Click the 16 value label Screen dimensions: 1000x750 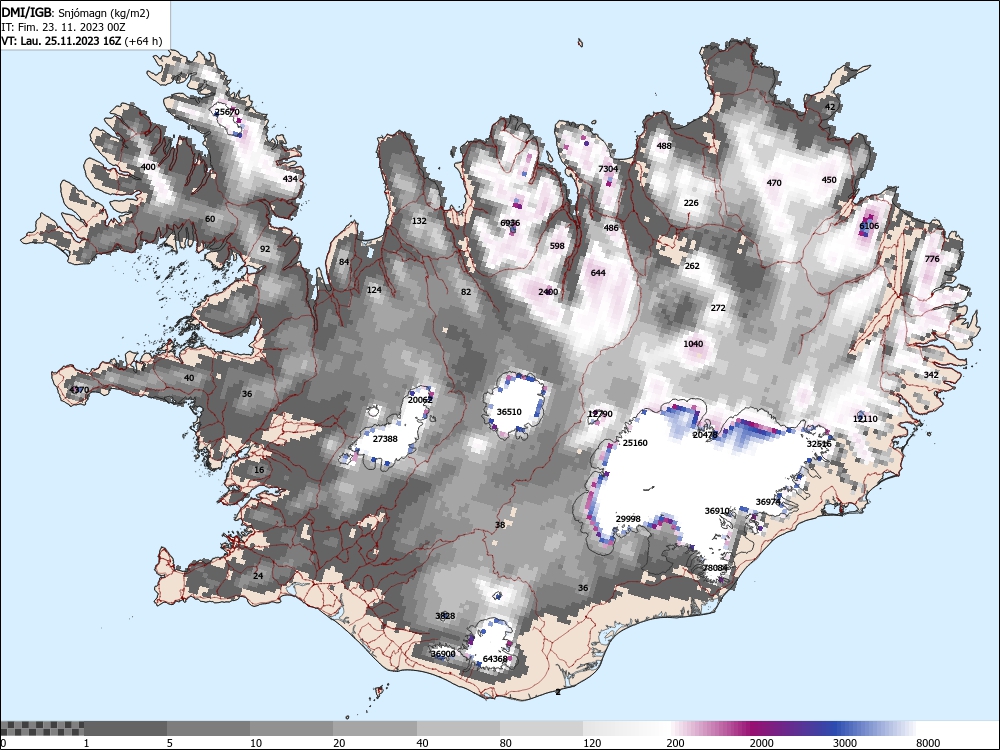(x=259, y=470)
